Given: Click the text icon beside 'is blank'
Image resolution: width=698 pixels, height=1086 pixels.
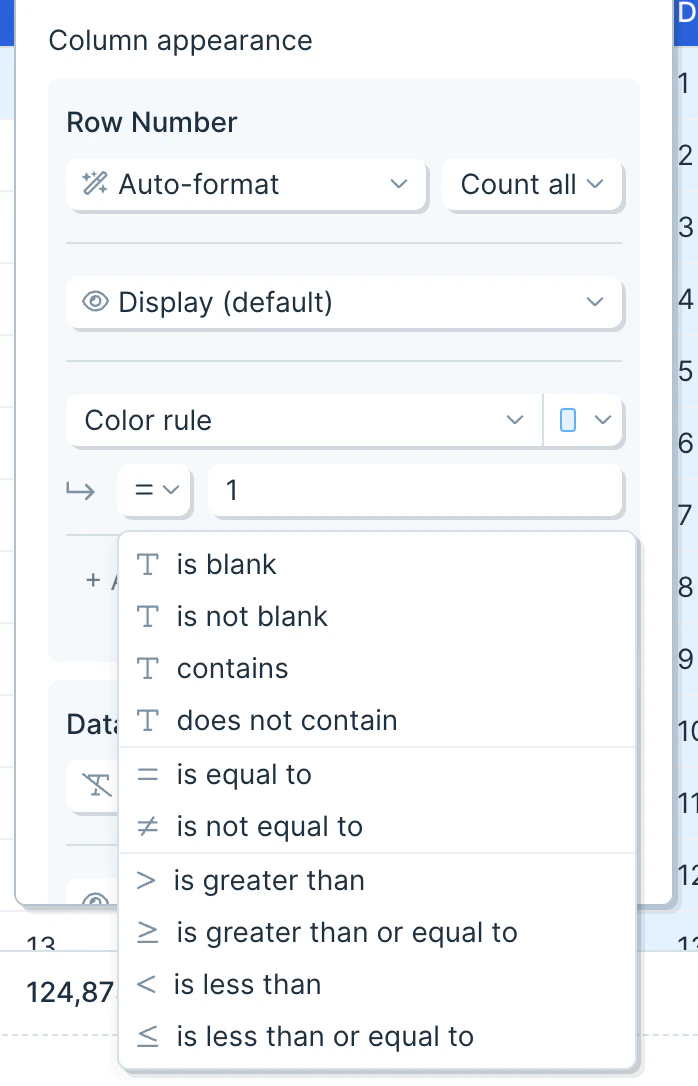Looking at the screenshot, I should tap(148, 565).
